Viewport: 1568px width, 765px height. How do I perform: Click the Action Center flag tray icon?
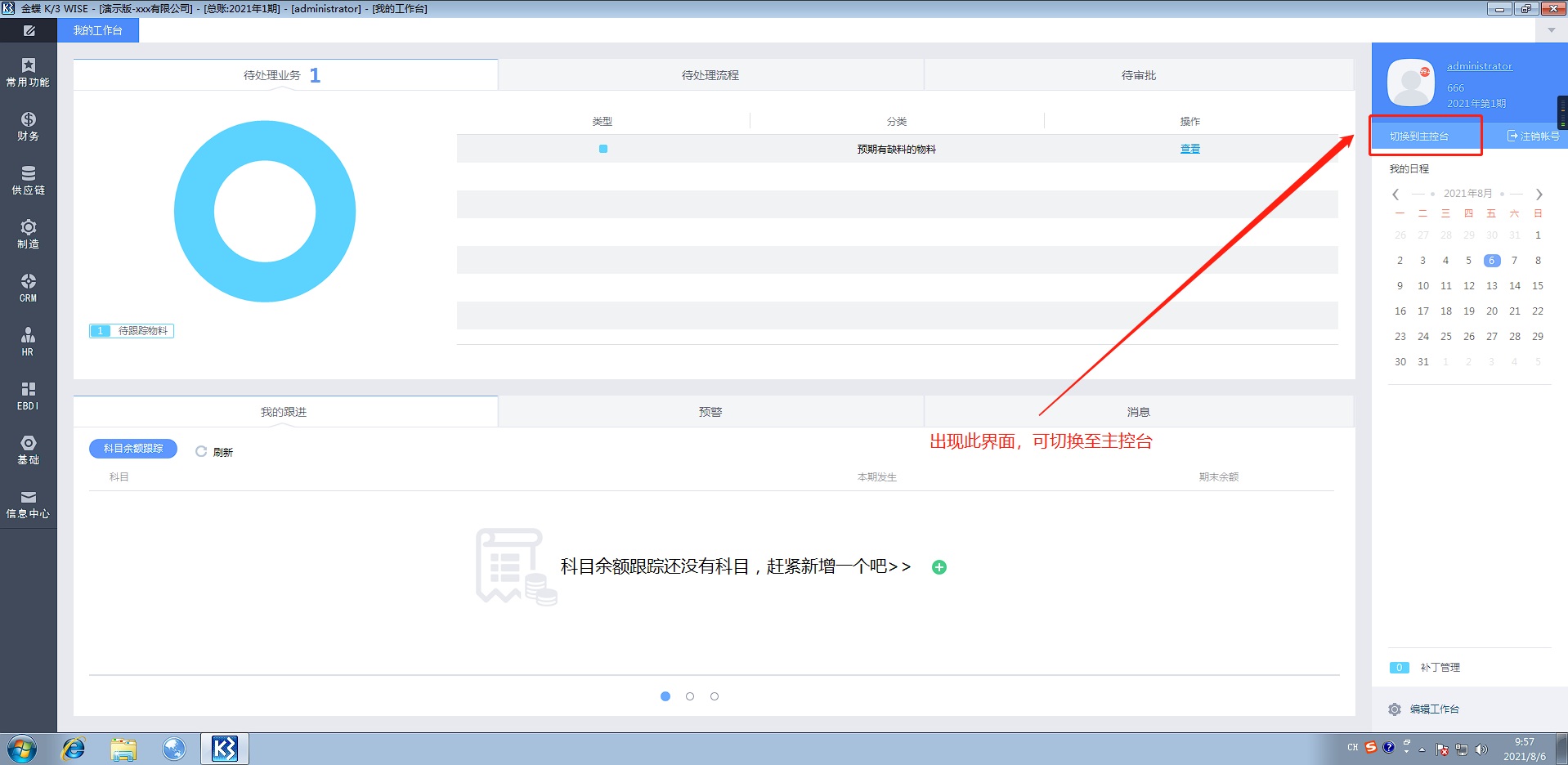1442,749
